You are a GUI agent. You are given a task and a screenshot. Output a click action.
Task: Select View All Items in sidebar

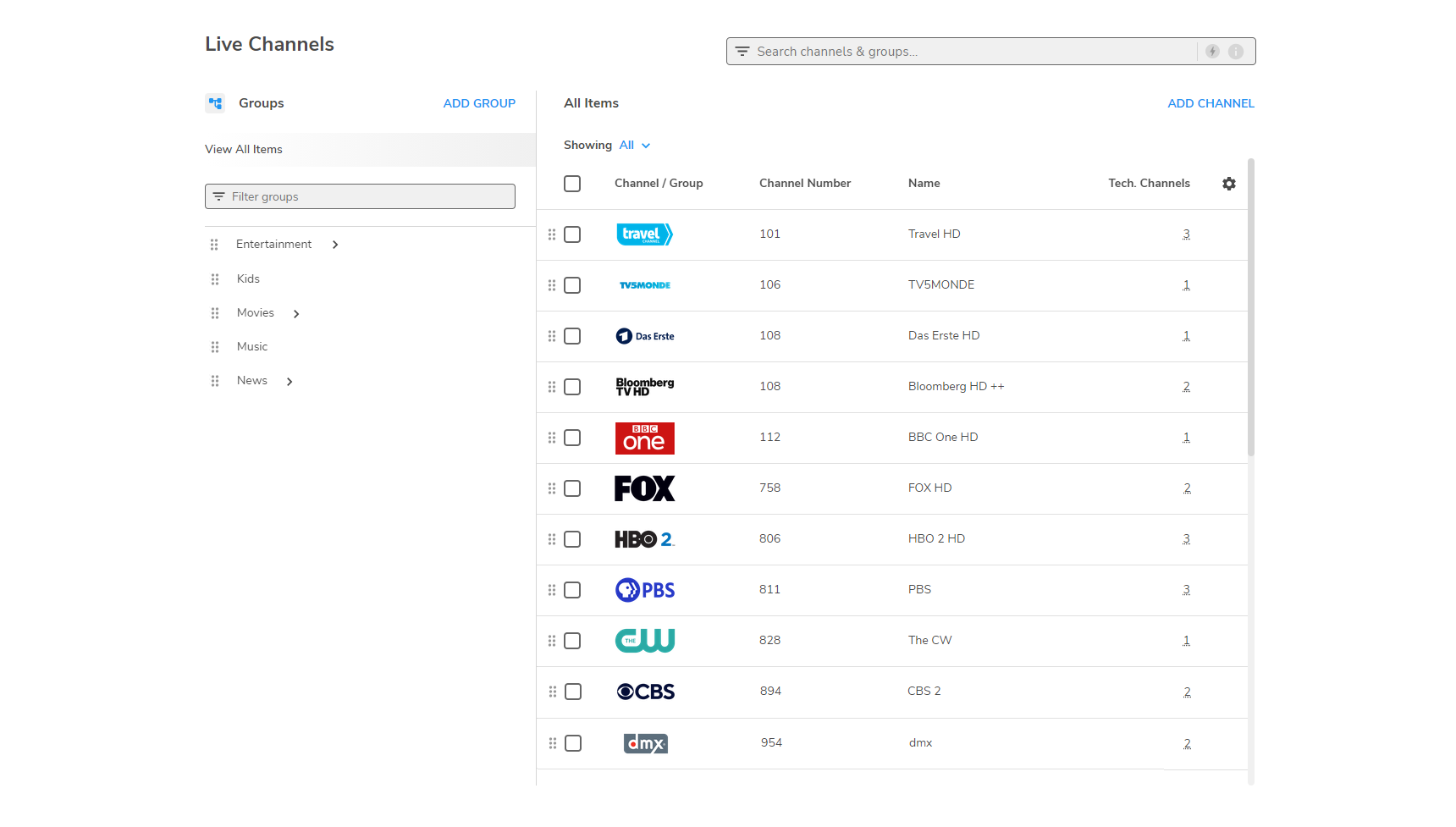244,150
